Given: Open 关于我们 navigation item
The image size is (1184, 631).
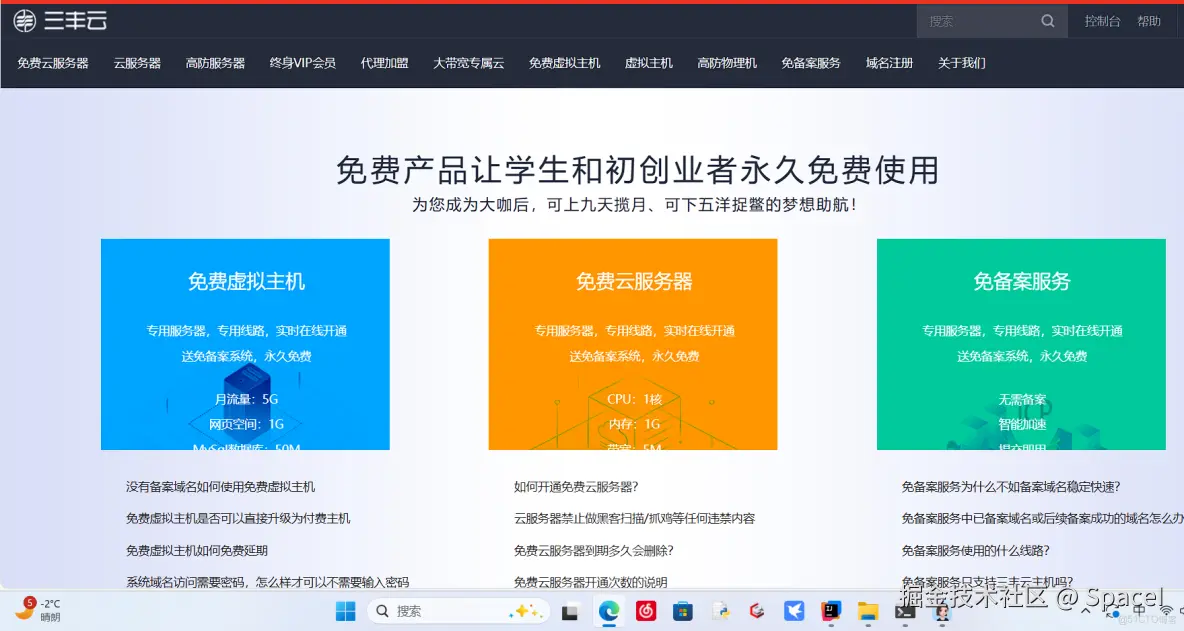Looking at the screenshot, I should click(961, 63).
